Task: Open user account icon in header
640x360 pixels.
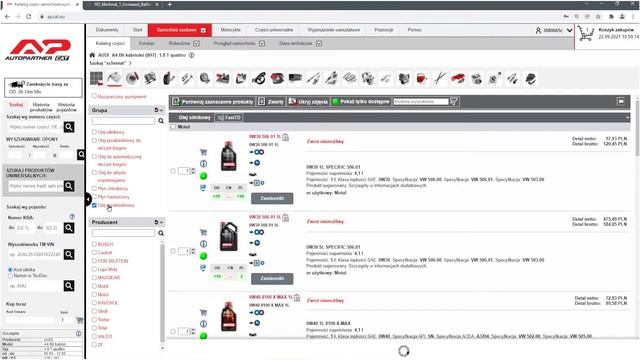Action: tap(538, 30)
